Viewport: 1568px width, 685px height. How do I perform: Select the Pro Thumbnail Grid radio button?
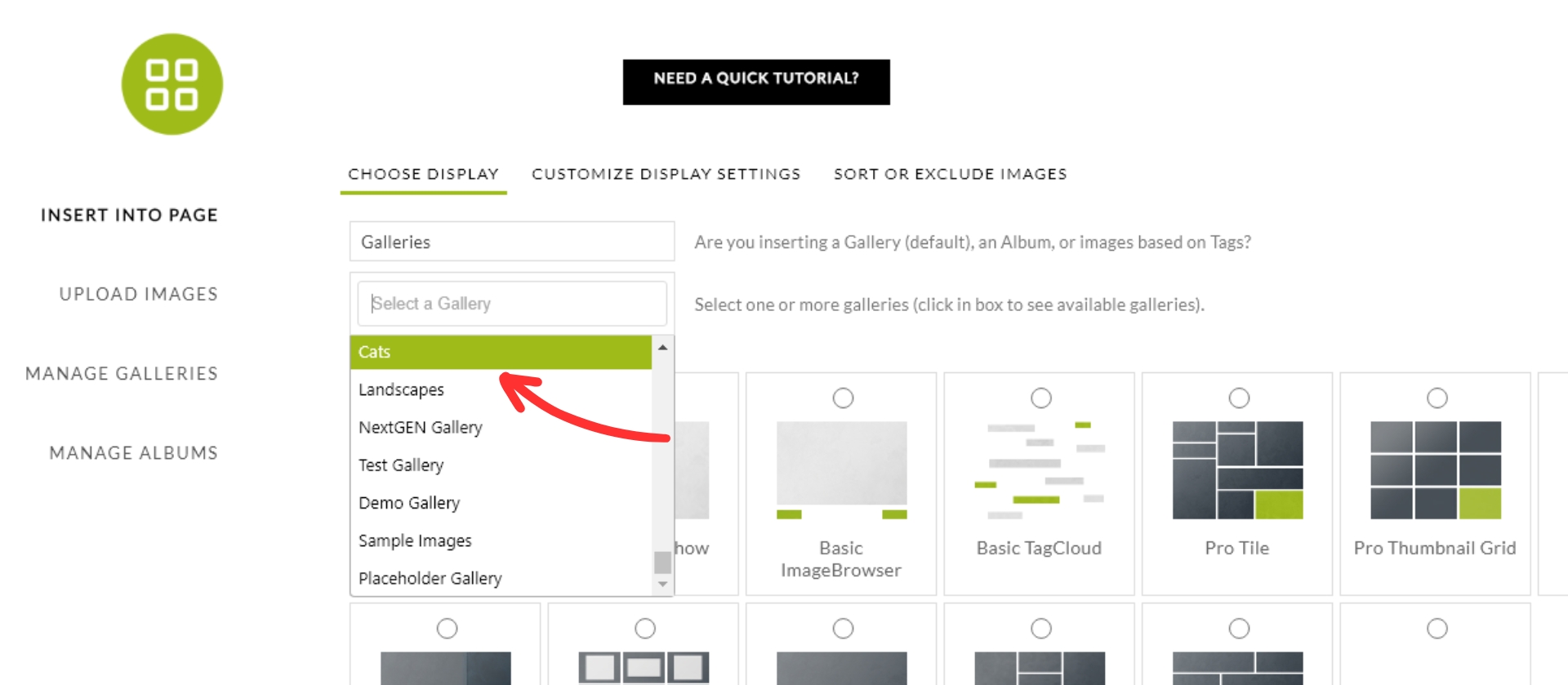coord(1437,398)
